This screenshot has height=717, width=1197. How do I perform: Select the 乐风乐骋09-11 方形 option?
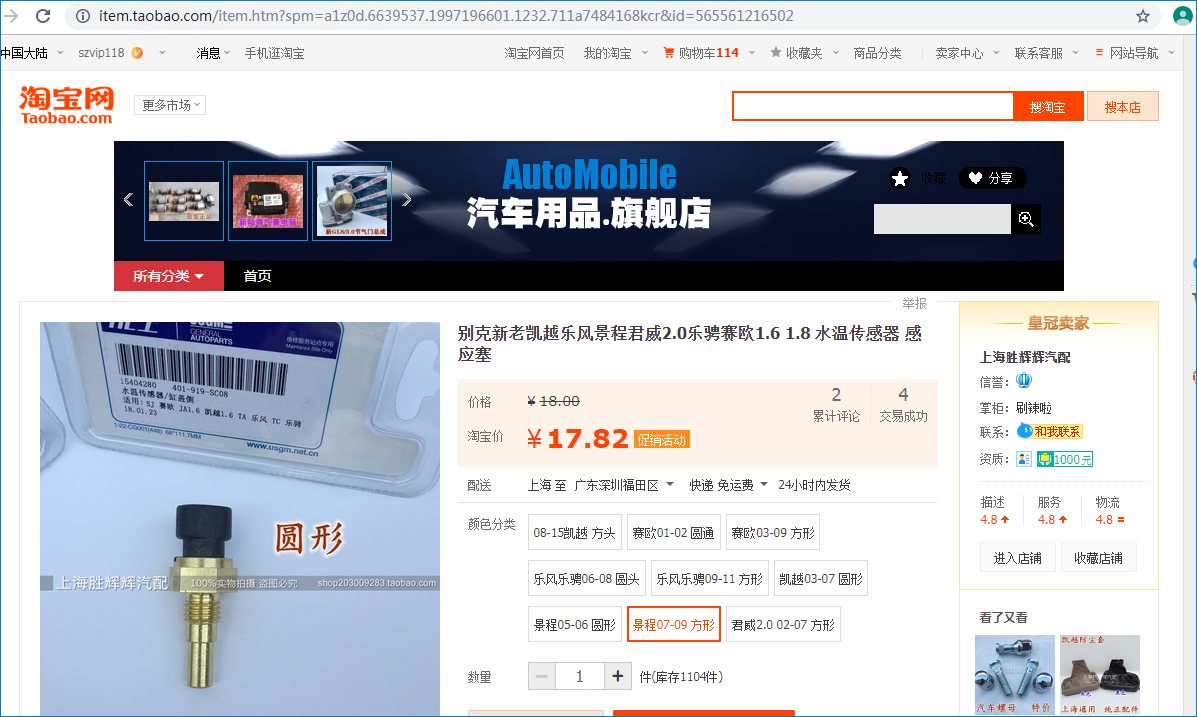coord(709,579)
